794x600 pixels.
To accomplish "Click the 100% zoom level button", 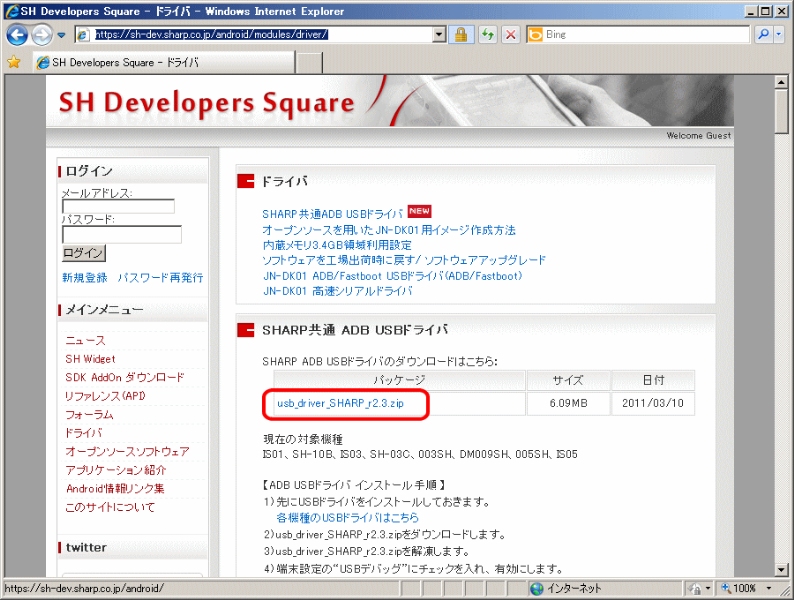I will coord(739,588).
